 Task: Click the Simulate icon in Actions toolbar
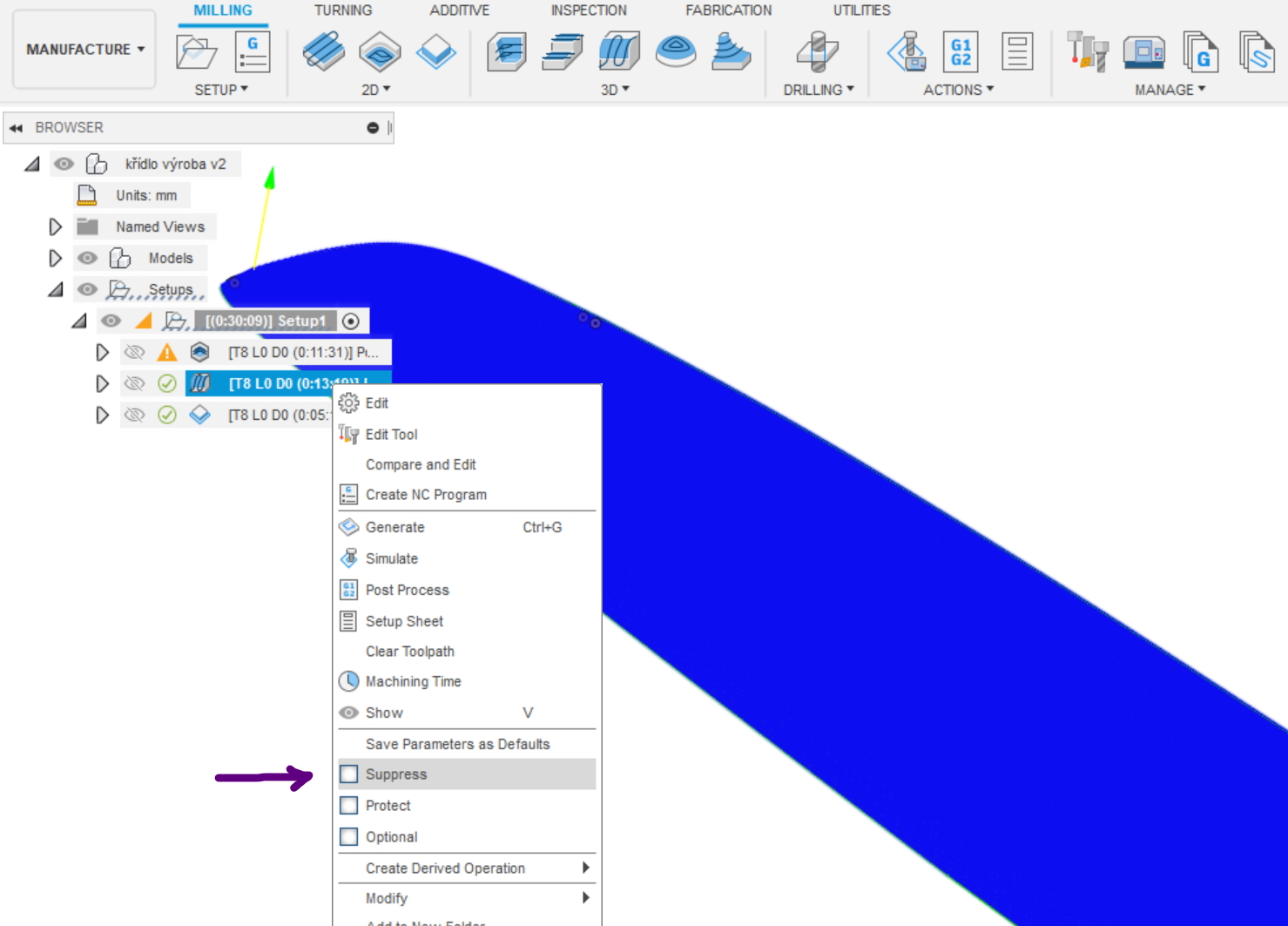pos(907,52)
